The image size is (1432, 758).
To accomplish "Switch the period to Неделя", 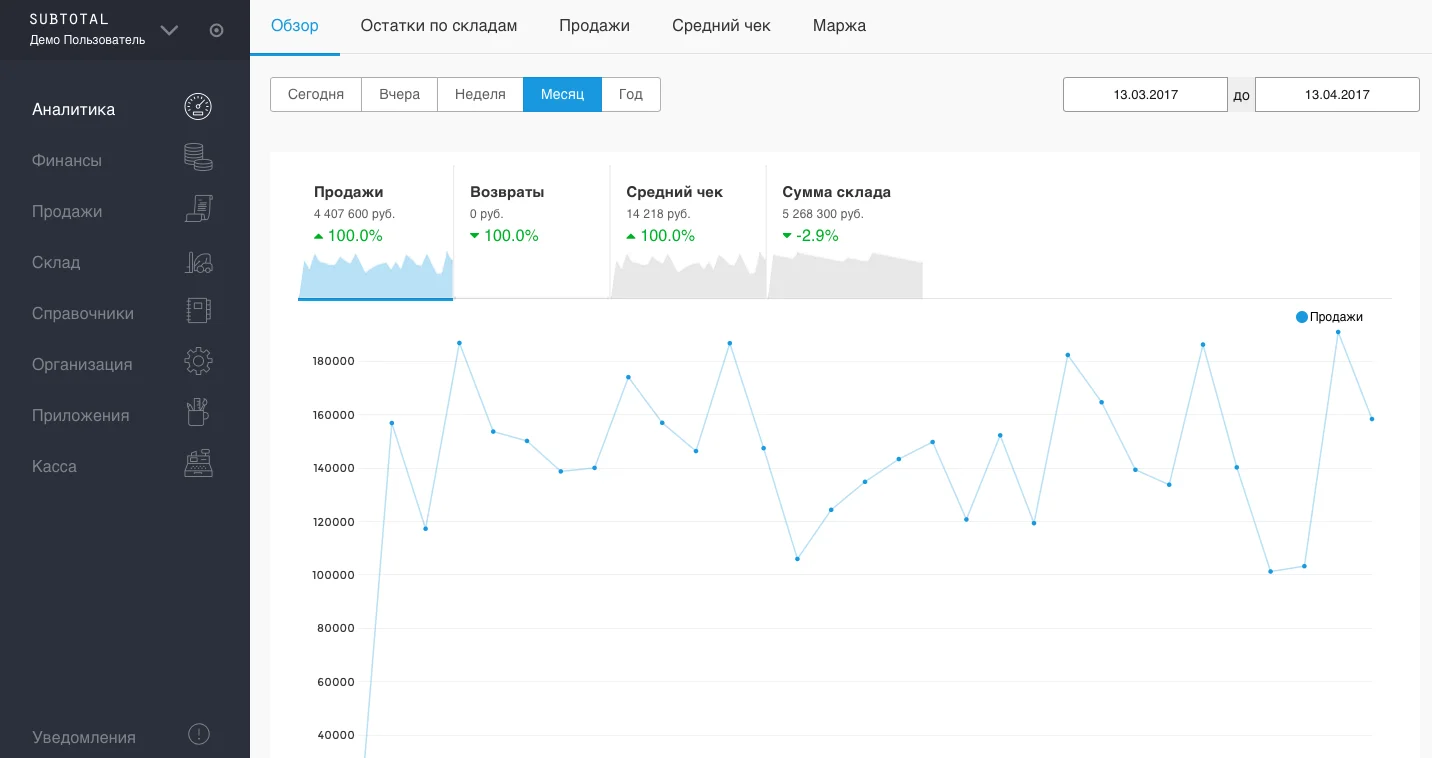I will point(480,95).
